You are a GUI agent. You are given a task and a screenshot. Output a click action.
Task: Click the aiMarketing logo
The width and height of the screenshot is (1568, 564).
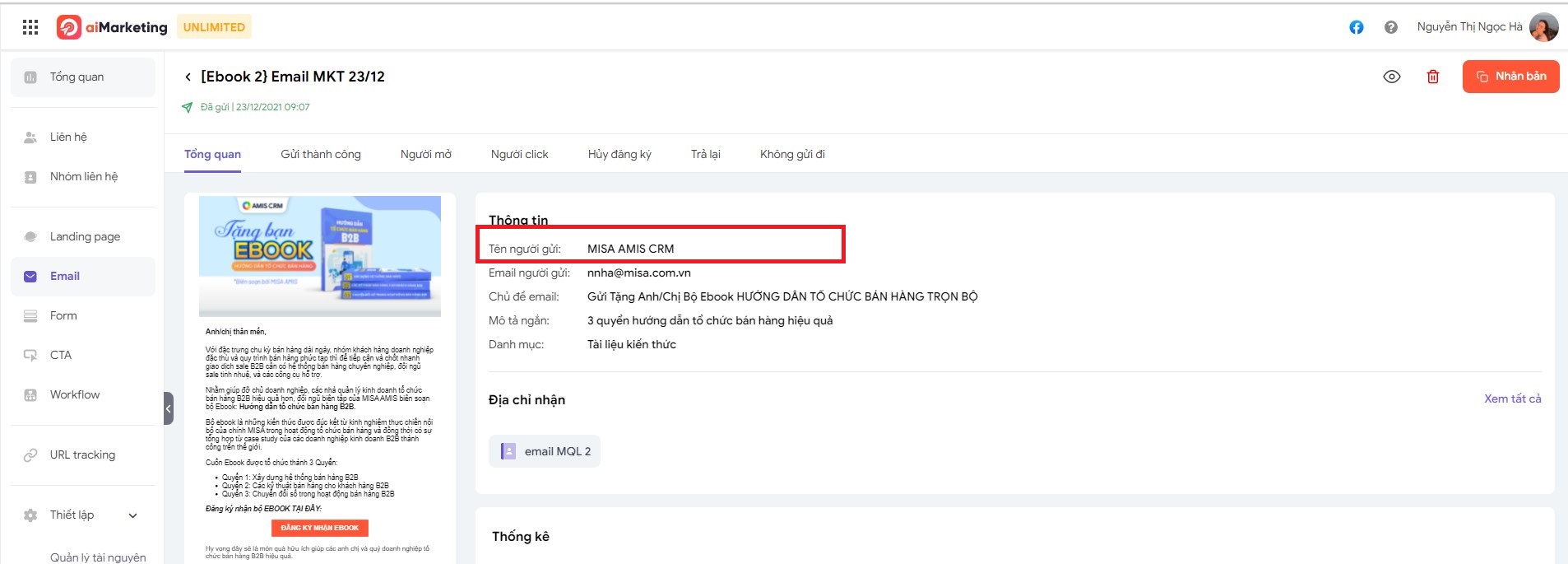[x=112, y=27]
